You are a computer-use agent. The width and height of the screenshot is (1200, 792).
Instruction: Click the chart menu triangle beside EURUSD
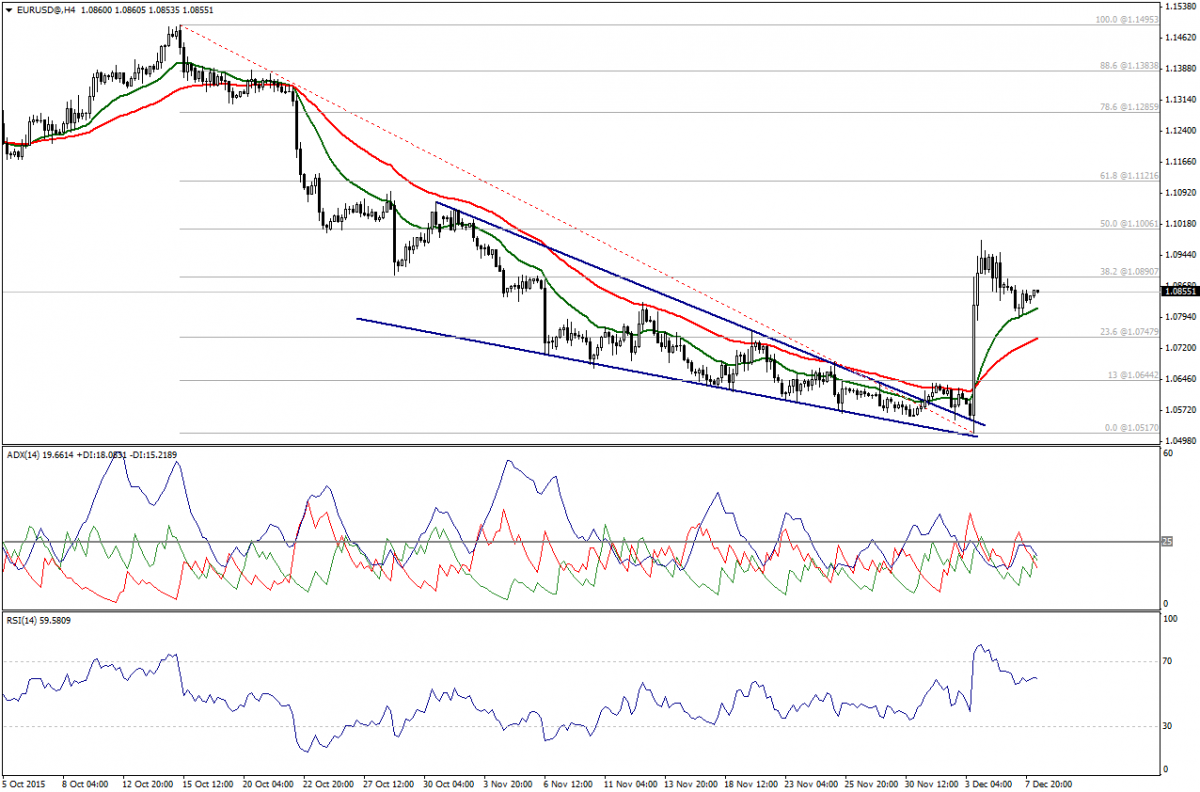[x=7, y=9]
